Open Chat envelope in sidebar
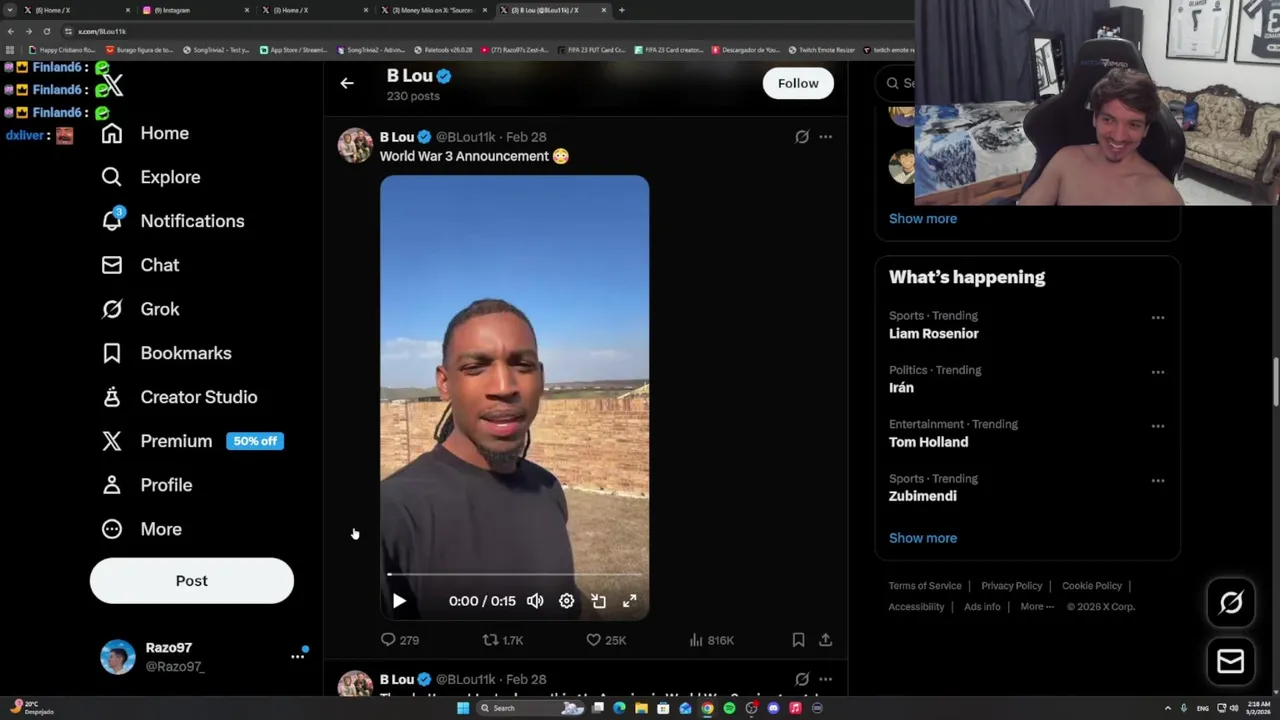Image resolution: width=1280 pixels, height=720 pixels. click(140, 265)
